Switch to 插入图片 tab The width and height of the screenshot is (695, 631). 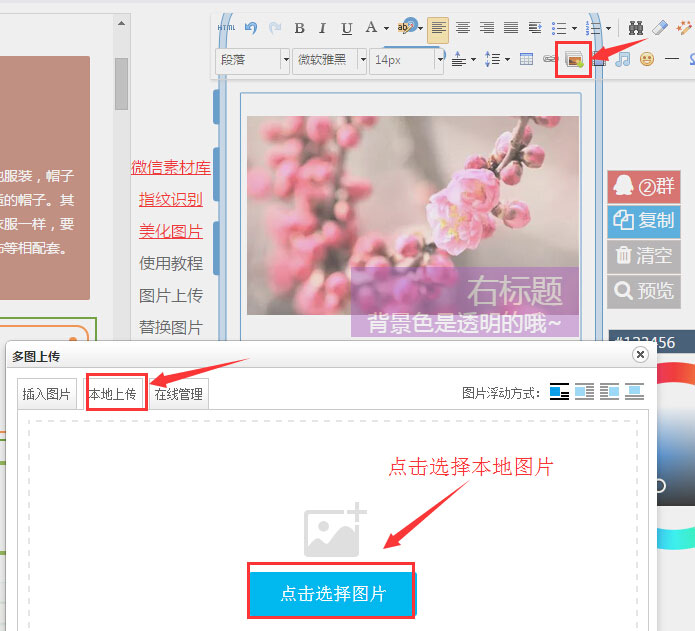point(47,394)
